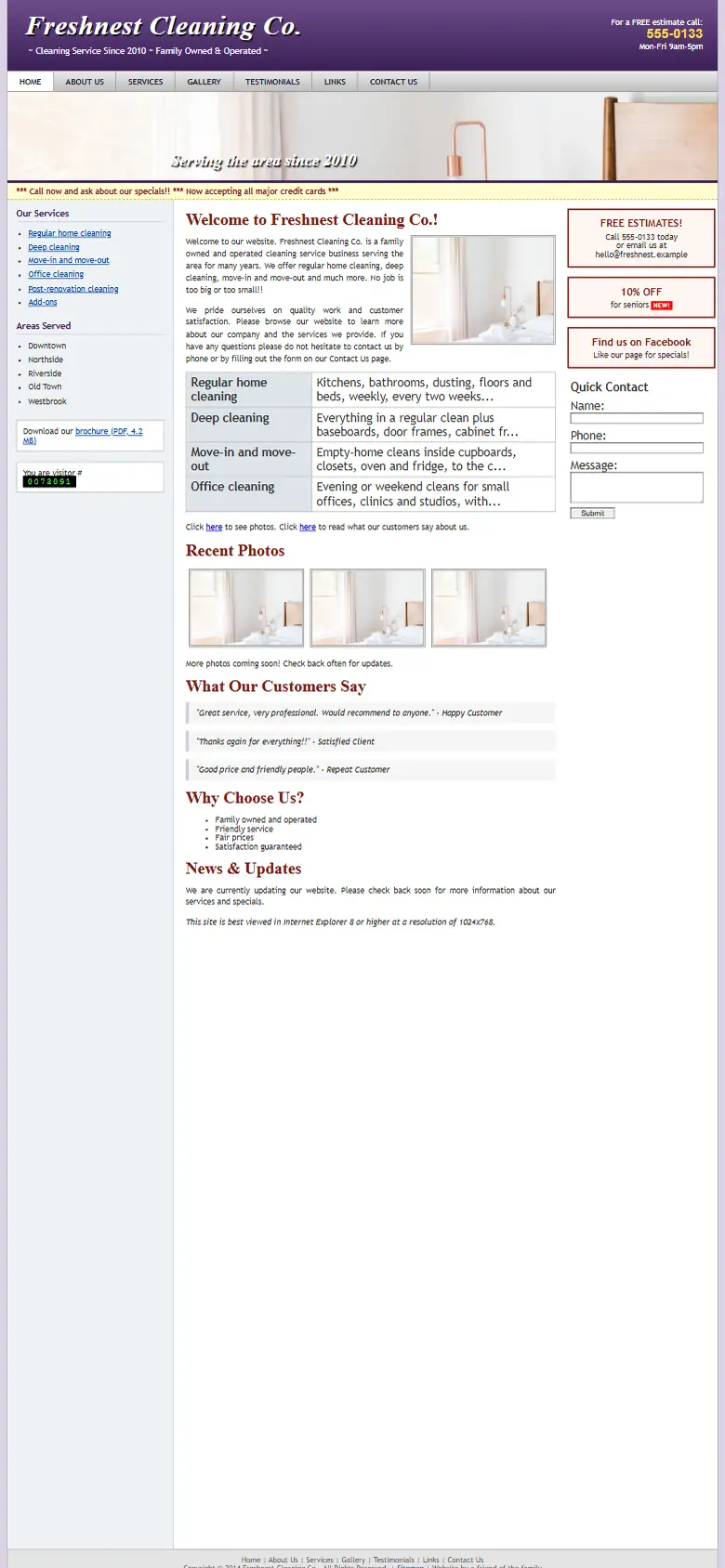Screen dimensions: 725x1568
Task: Open the HOME tab in navigation bar
Action: pyautogui.click(x=31, y=82)
